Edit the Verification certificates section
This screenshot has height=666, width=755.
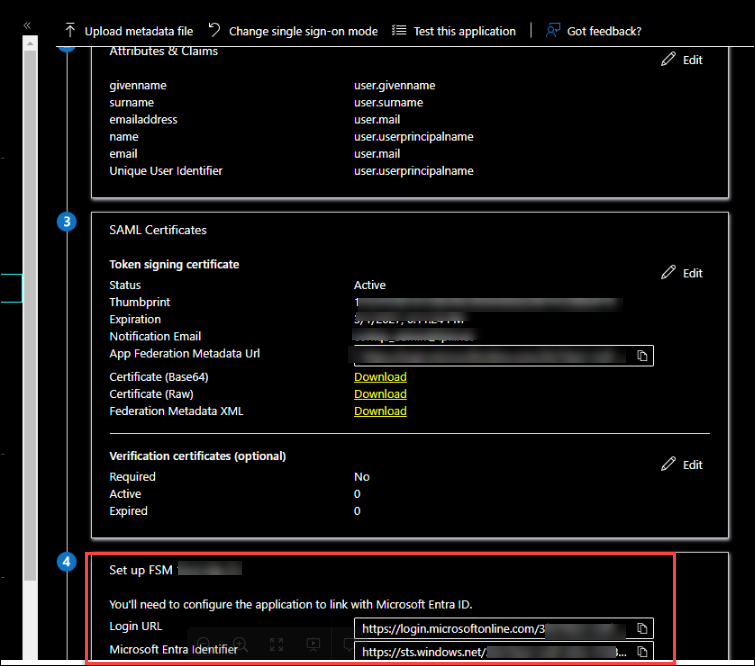tap(682, 465)
